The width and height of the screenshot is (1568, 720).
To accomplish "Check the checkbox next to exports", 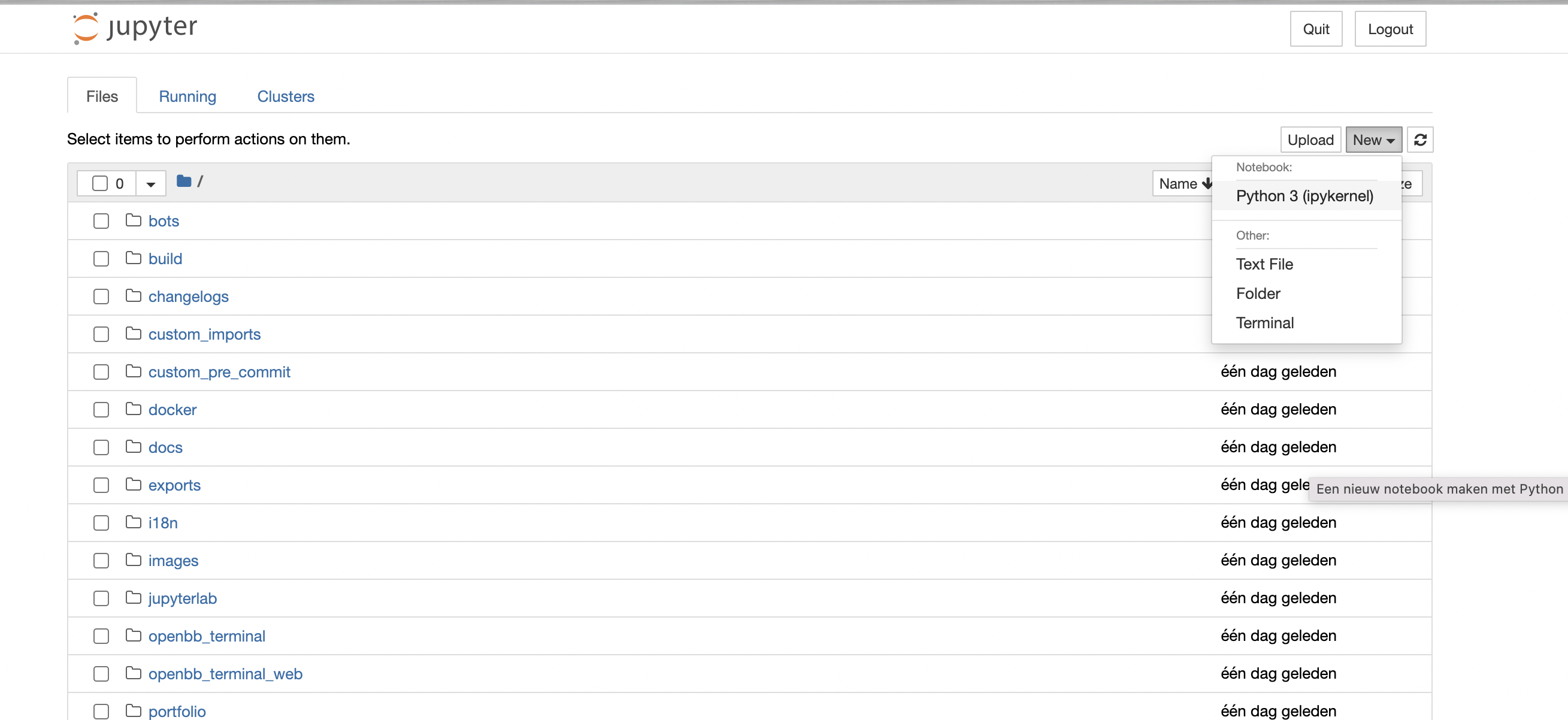I will tap(101, 485).
